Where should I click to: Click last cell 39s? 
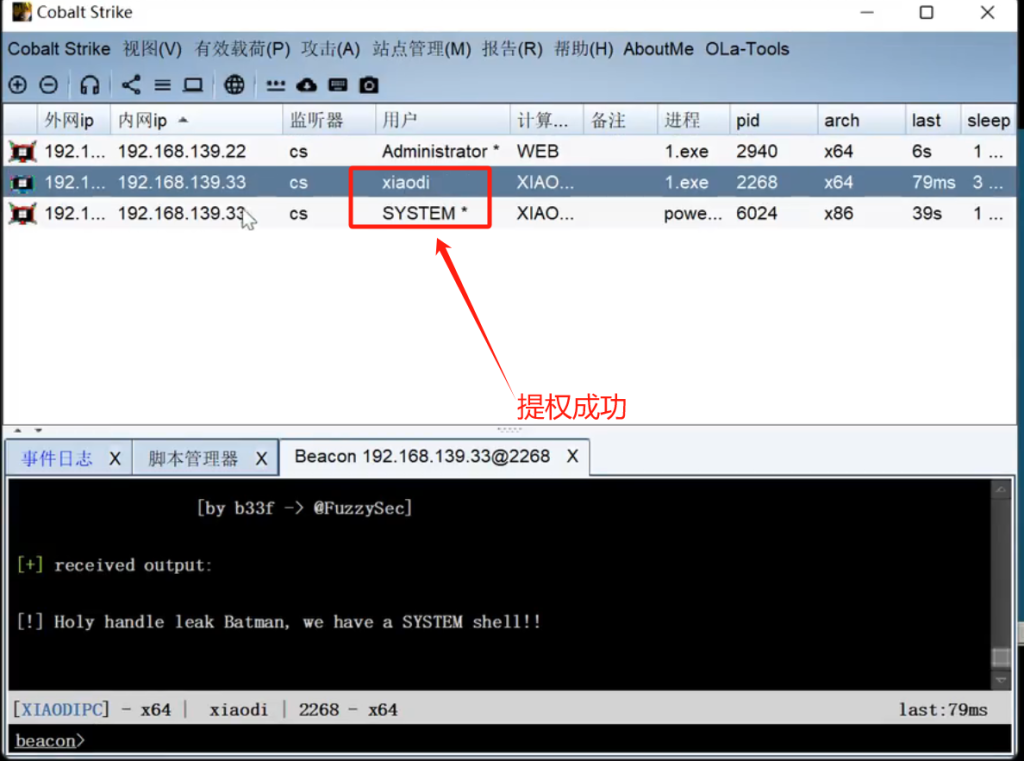[x=927, y=214]
